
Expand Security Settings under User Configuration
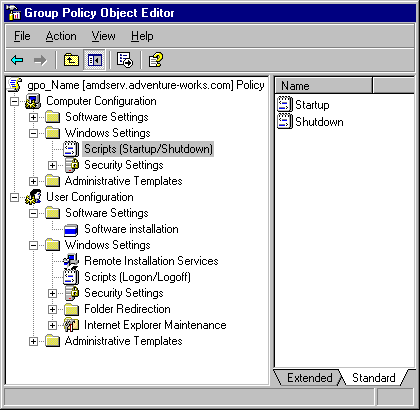point(52,293)
